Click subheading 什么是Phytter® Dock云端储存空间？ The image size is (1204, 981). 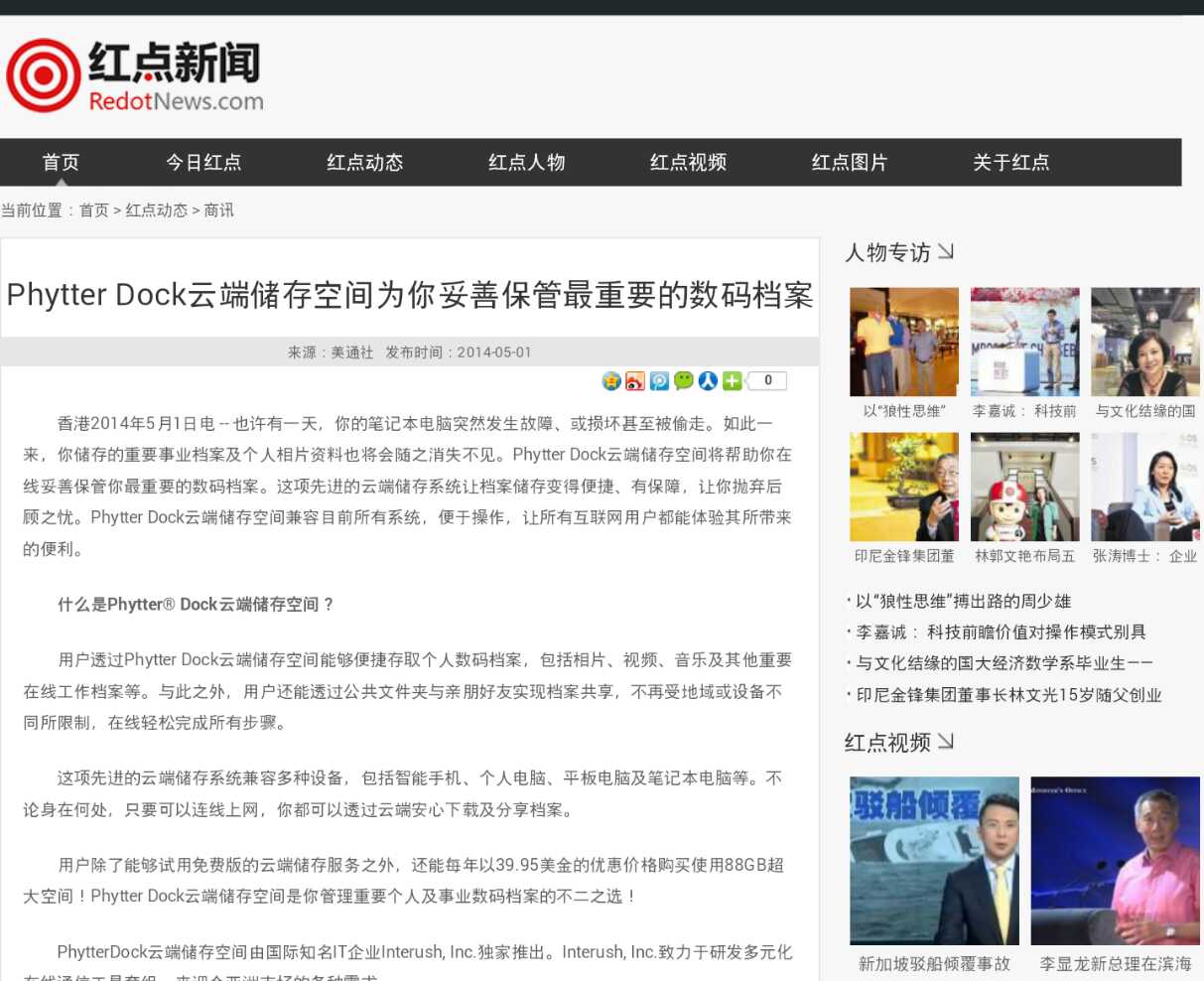pyautogui.click(x=196, y=604)
